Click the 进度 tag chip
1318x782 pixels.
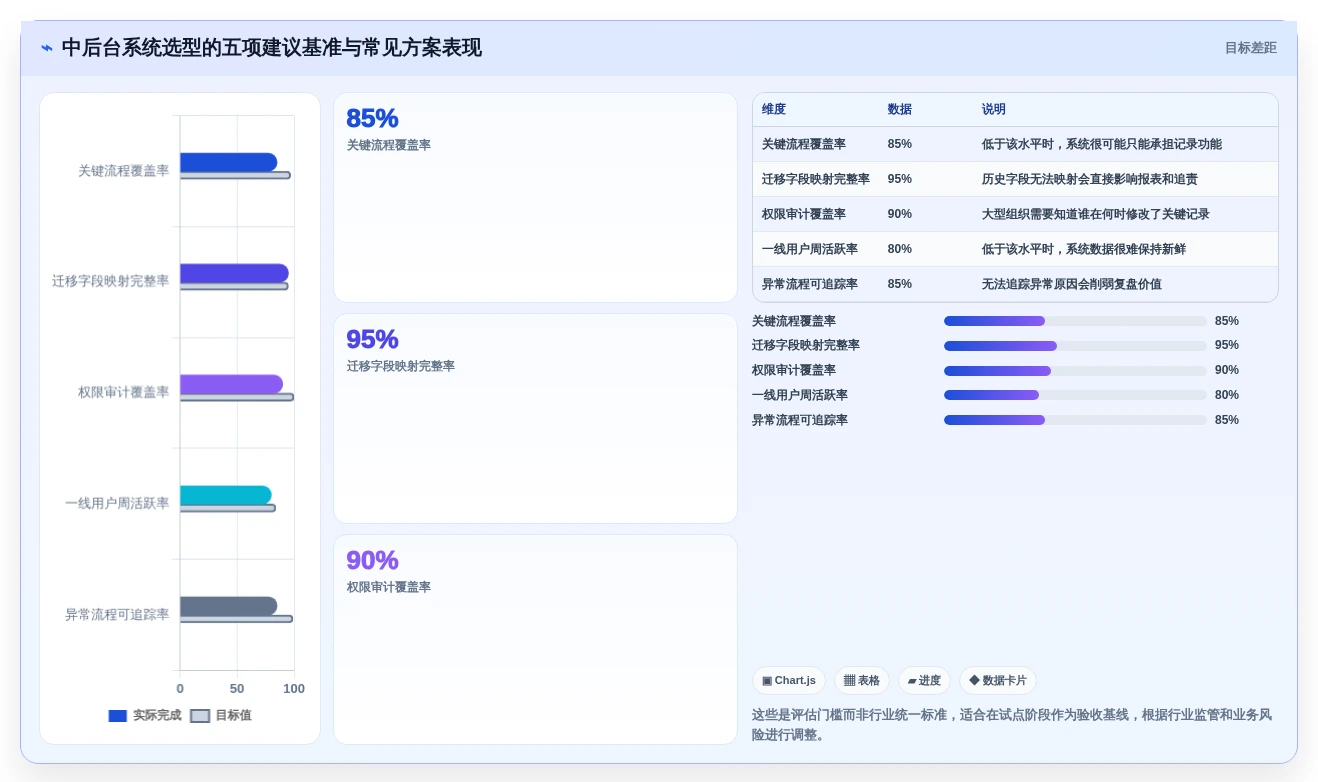(924, 681)
